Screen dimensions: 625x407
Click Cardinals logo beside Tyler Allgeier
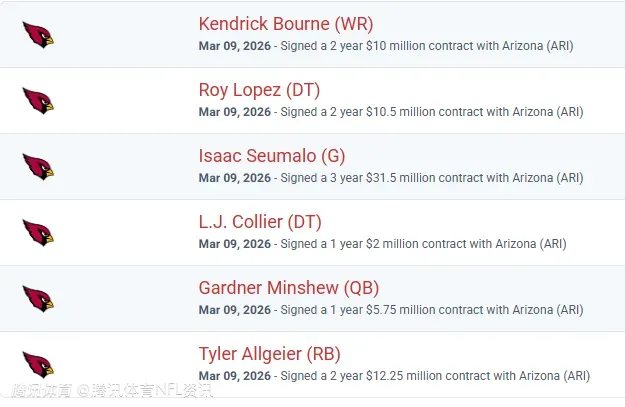pos(38,365)
